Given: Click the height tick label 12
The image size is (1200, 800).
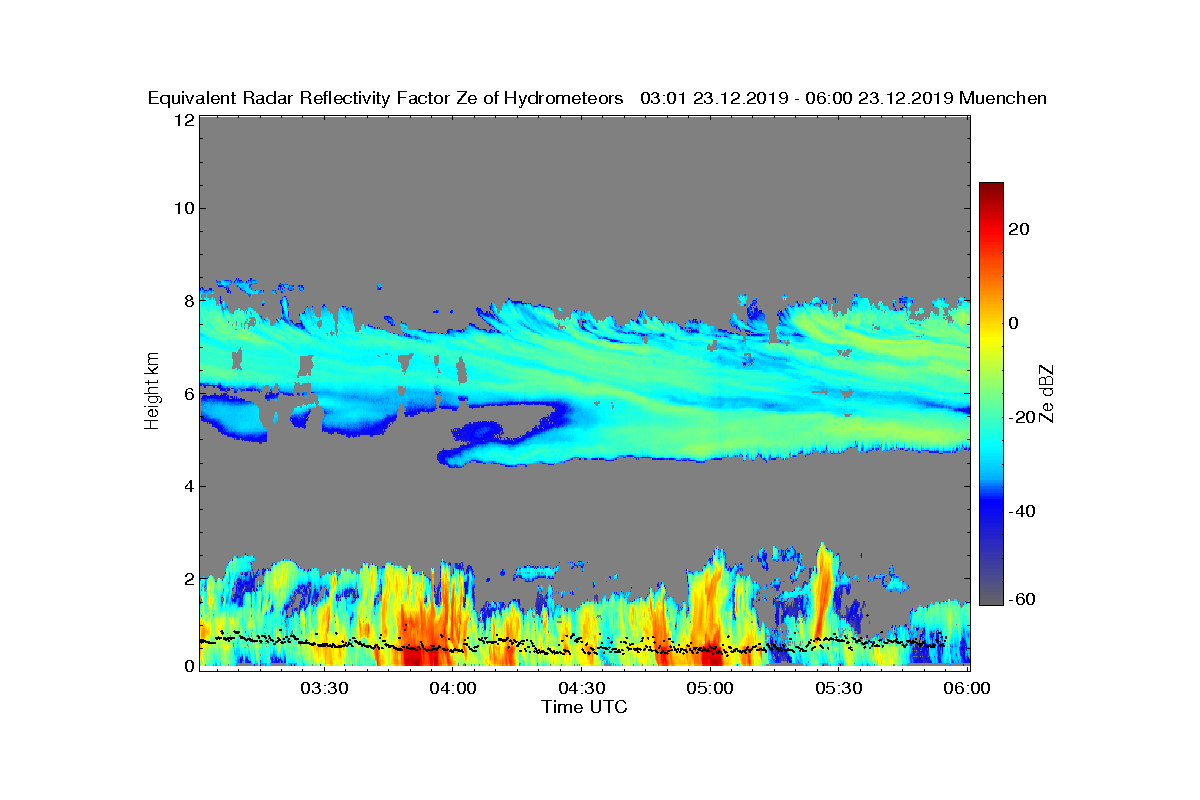Looking at the screenshot, I should pos(183,119).
